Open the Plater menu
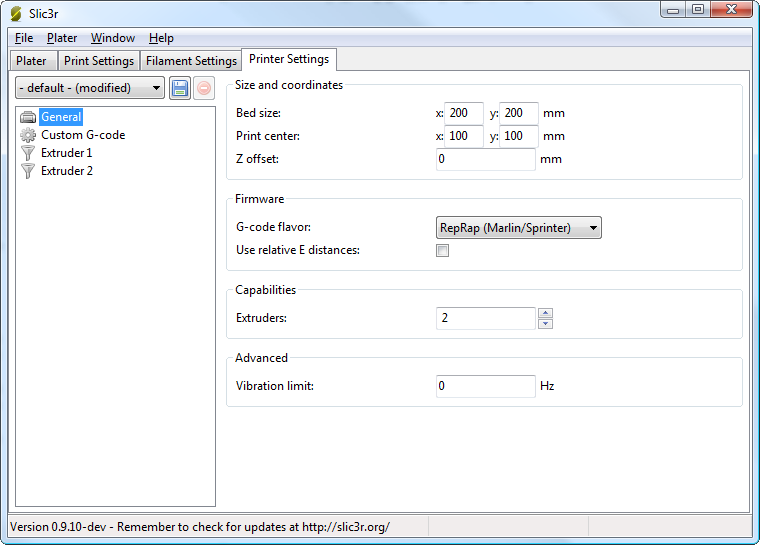This screenshot has width=760, height=545. tap(62, 38)
